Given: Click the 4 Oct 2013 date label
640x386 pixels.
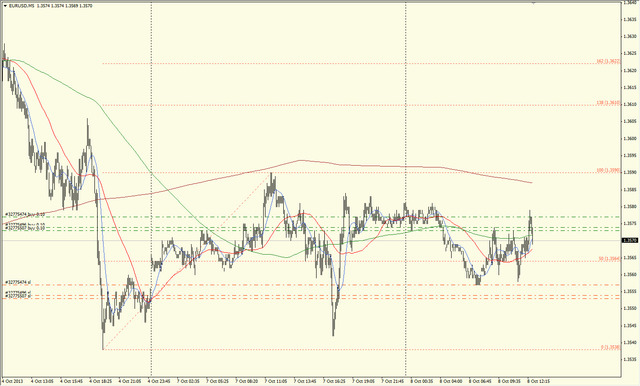Looking at the screenshot, I should pos(12,381).
